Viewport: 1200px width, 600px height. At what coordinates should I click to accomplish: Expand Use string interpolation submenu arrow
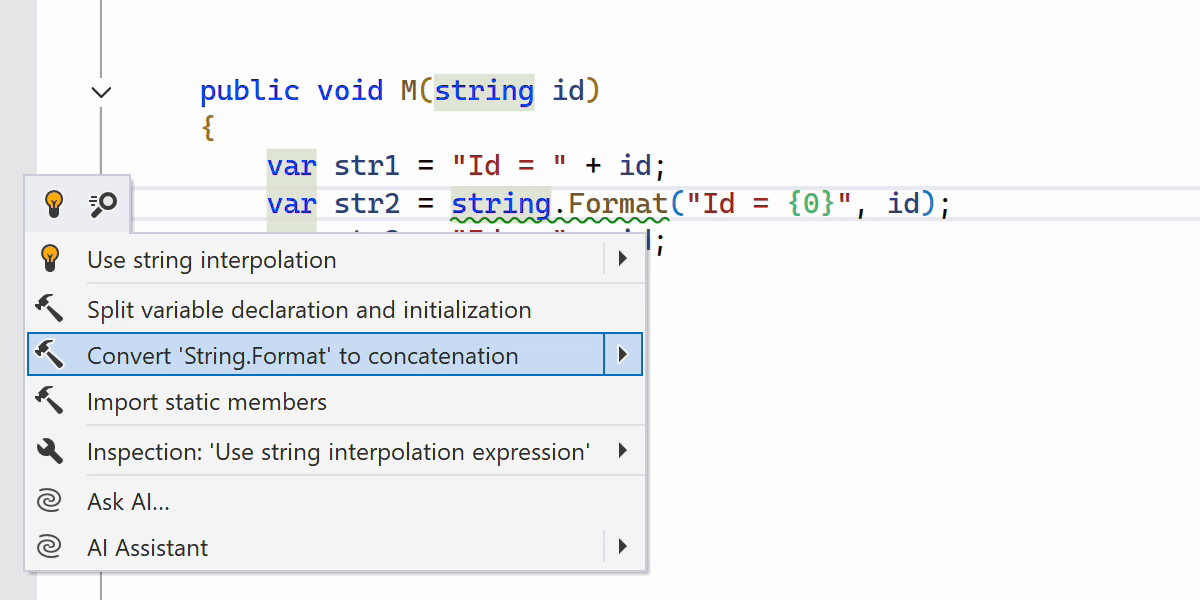pos(622,260)
